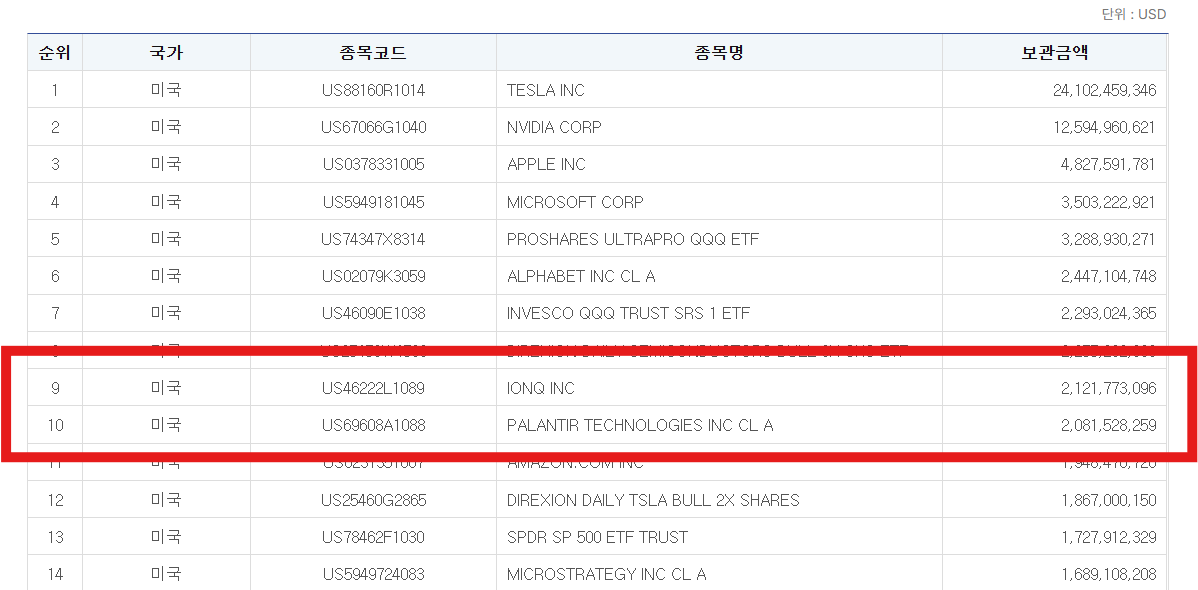This screenshot has height=590, width=1198.
Task: Select PROSHARES ULTRAPRO QQQ ETF name
Action: click(633, 239)
